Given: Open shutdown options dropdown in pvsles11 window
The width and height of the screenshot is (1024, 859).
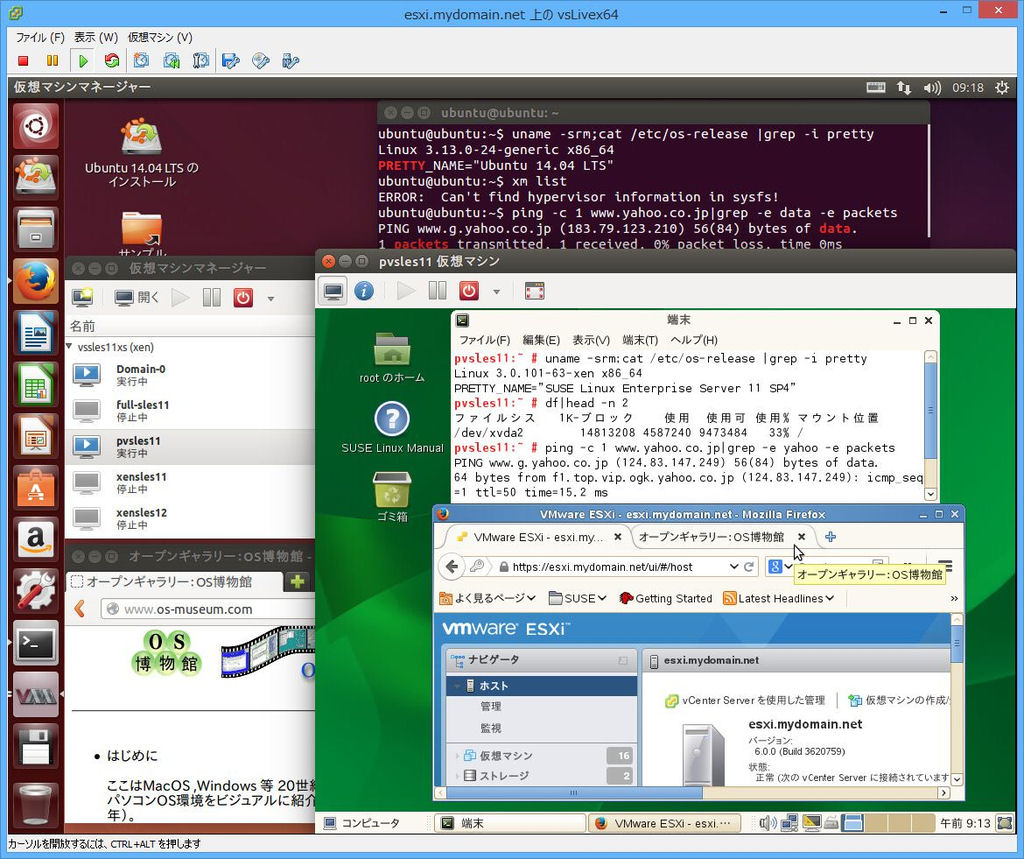Looking at the screenshot, I should (x=496, y=292).
